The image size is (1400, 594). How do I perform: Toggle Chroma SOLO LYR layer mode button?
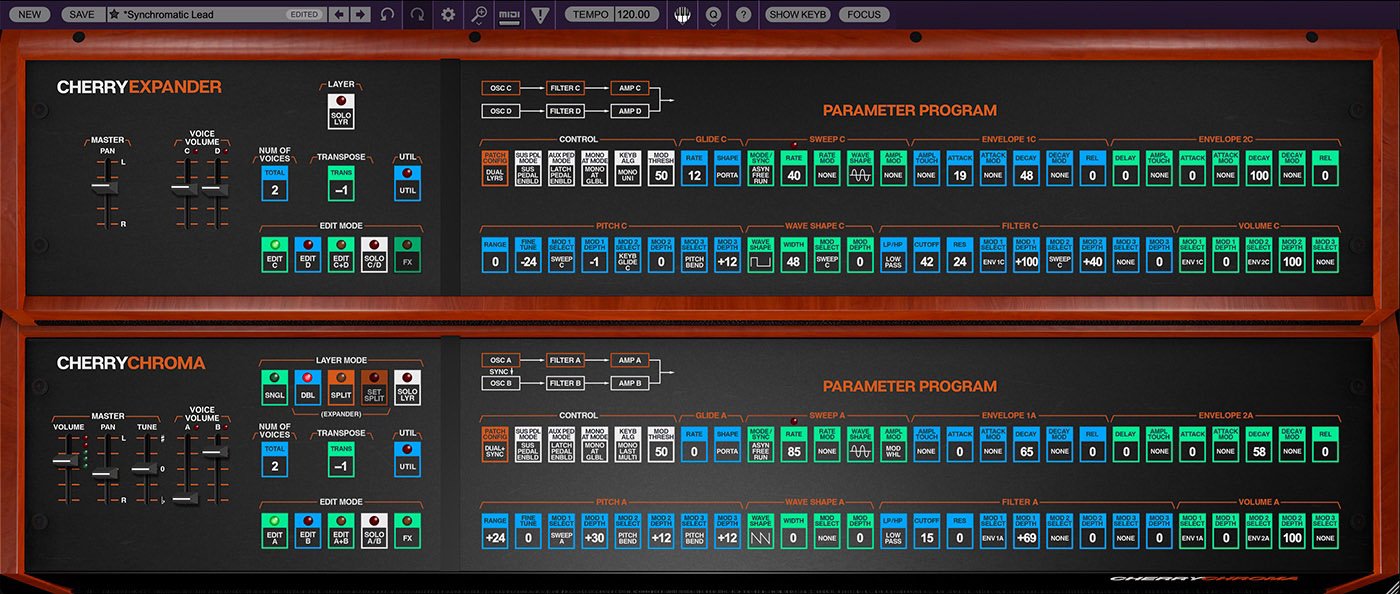point(407,386)
